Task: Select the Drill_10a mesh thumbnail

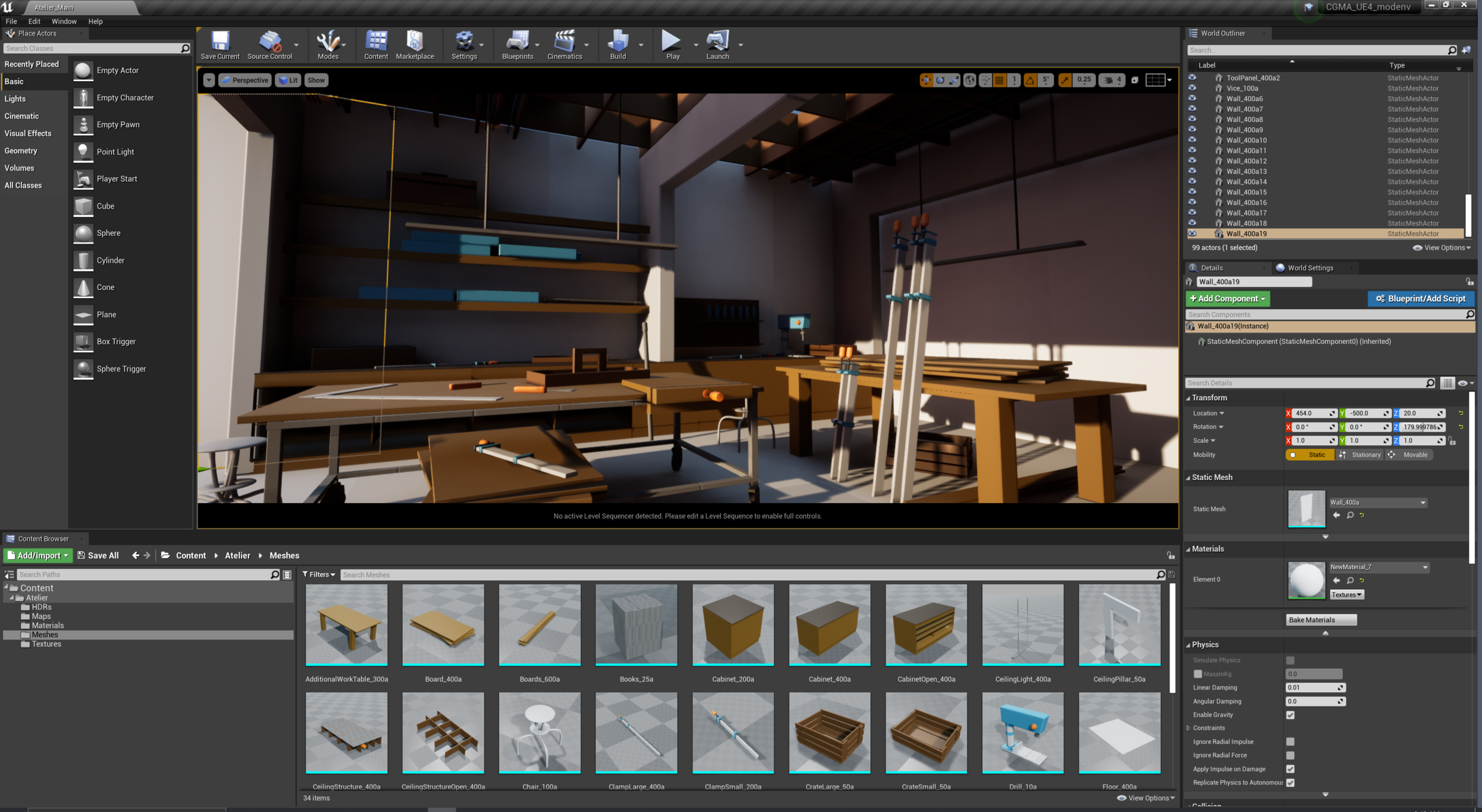Action: point(1023,733)
